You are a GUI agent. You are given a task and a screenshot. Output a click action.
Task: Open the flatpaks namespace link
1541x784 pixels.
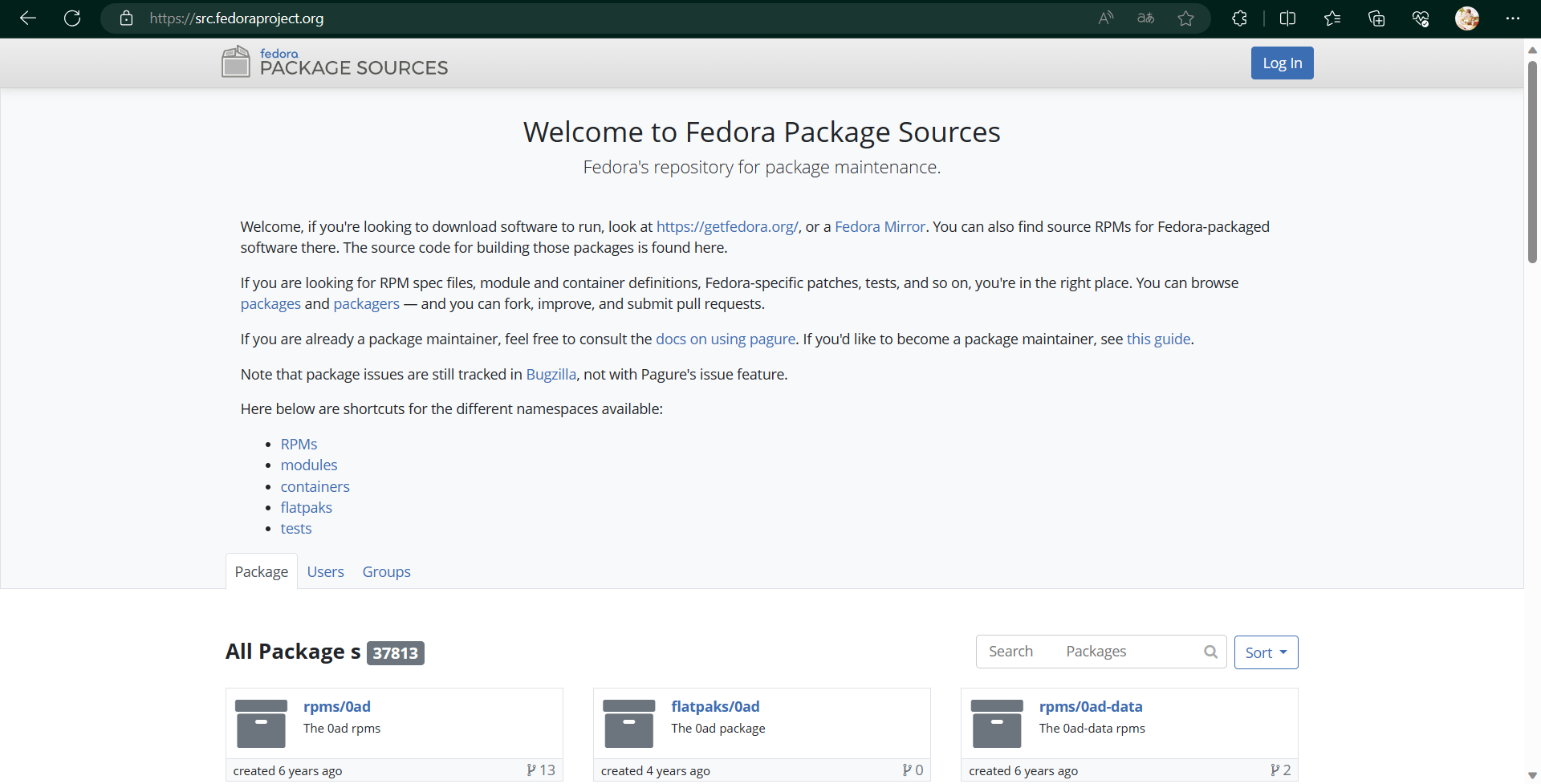point(306,508)
